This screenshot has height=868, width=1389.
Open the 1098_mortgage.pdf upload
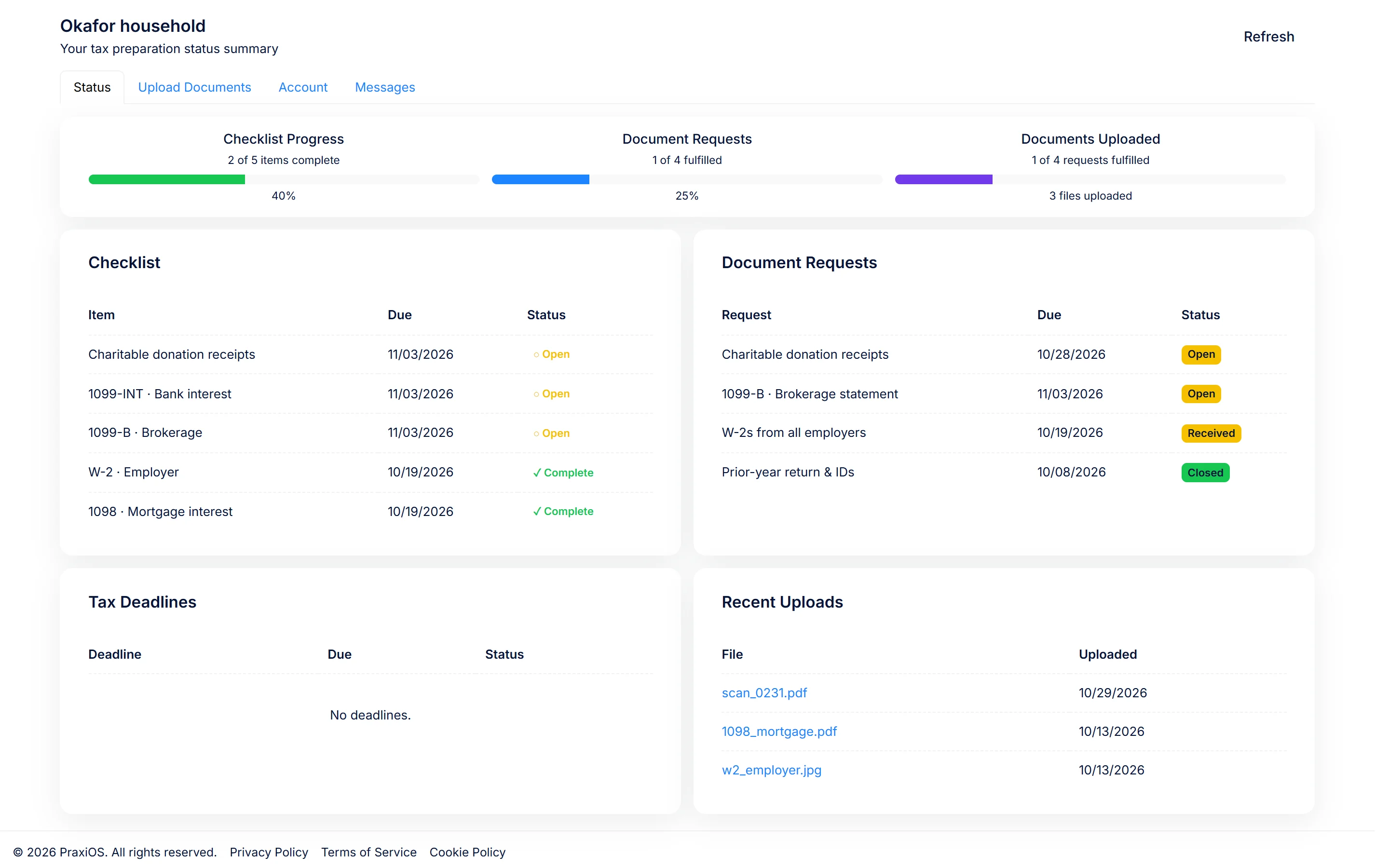pyautogui.click(x=779, y=732)
